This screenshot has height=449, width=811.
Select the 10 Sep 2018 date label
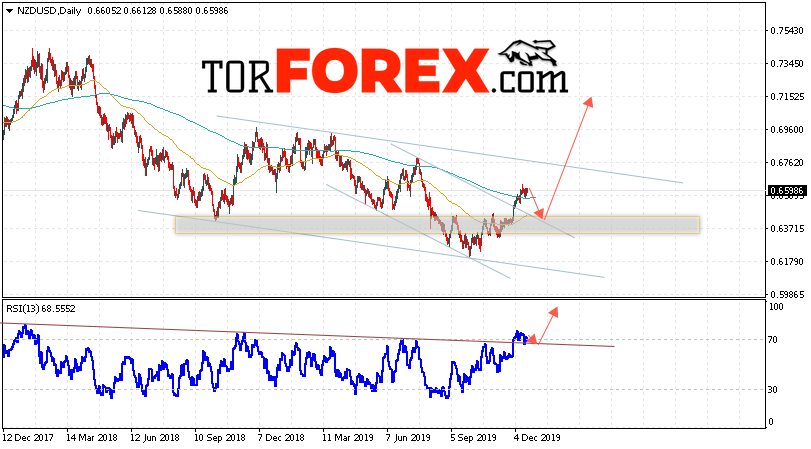coord(220,438)
